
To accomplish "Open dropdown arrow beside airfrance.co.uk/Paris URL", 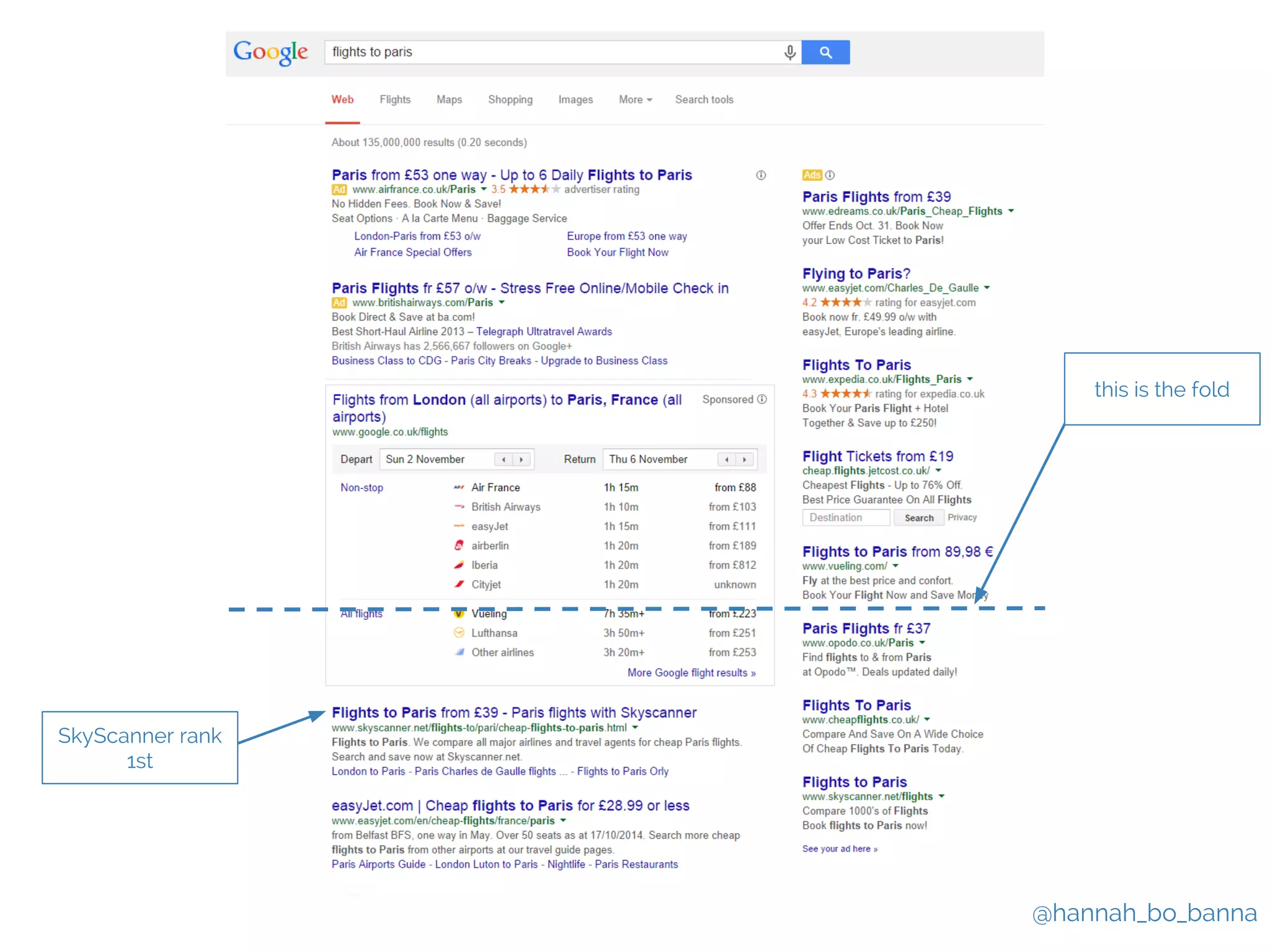I will (484, 190).
